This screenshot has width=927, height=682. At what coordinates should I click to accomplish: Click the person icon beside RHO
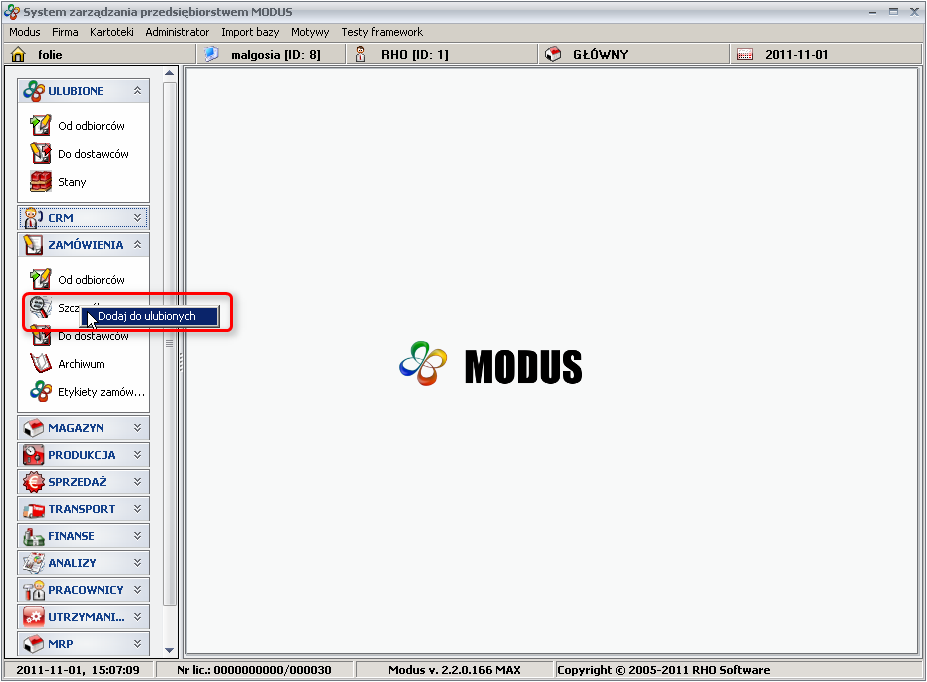click(360, 54)
